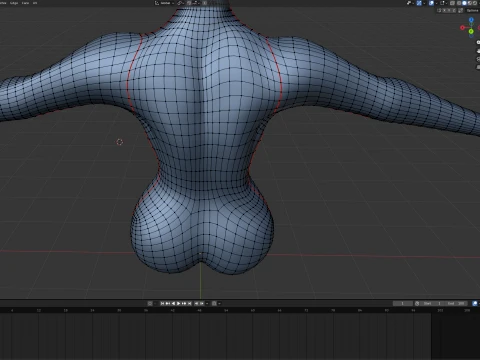The image size is (480, 360).
Task: Click the Start frame field
Action: point(432,303)
